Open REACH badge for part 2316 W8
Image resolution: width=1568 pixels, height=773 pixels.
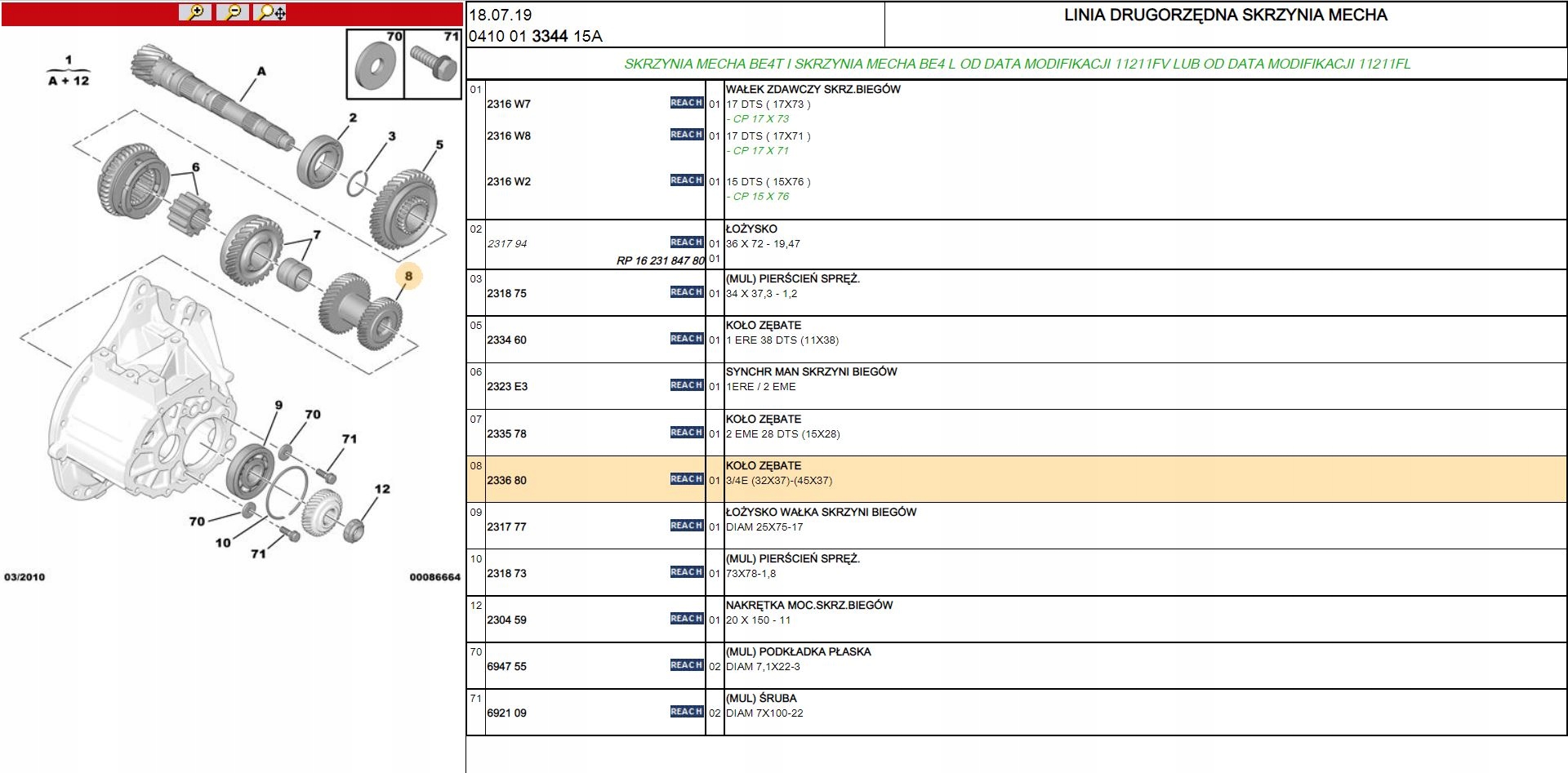click(x=687, y=135)
